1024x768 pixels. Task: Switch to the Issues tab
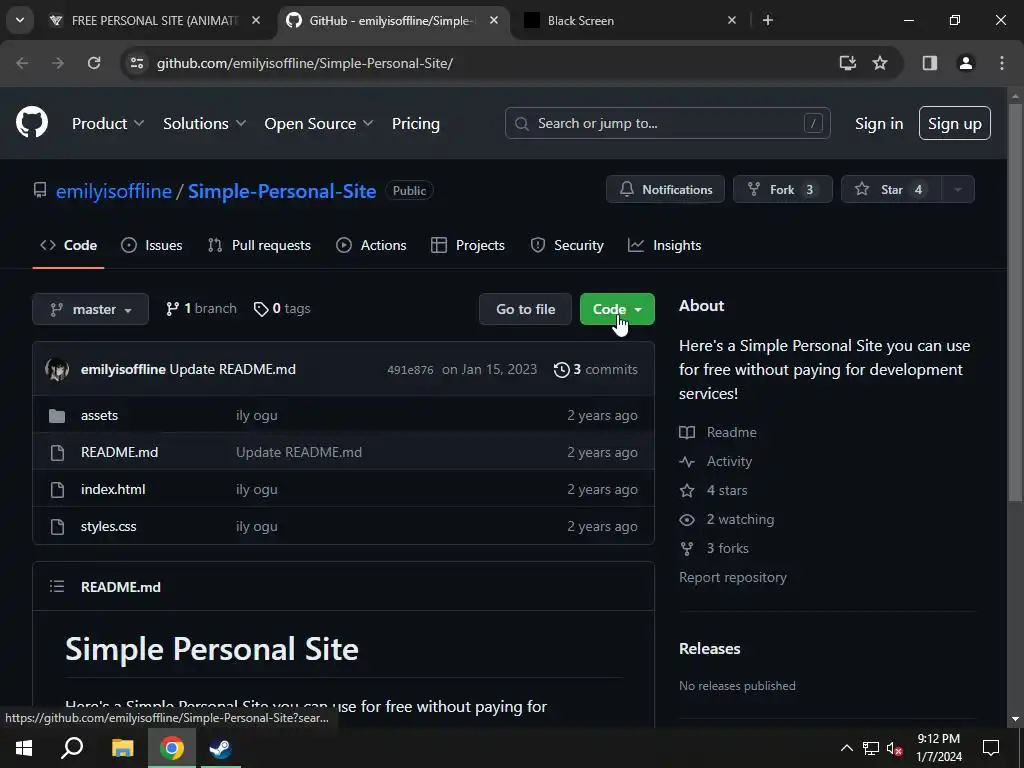coord(152,245)
